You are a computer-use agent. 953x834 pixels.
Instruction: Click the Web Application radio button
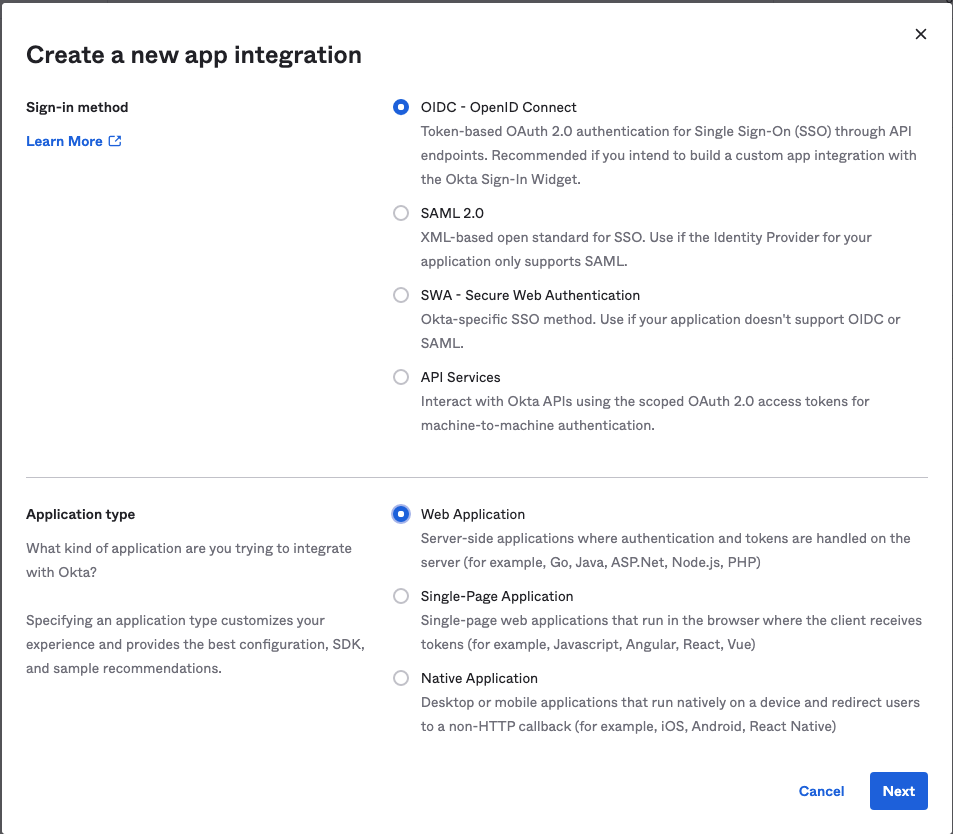401,514
